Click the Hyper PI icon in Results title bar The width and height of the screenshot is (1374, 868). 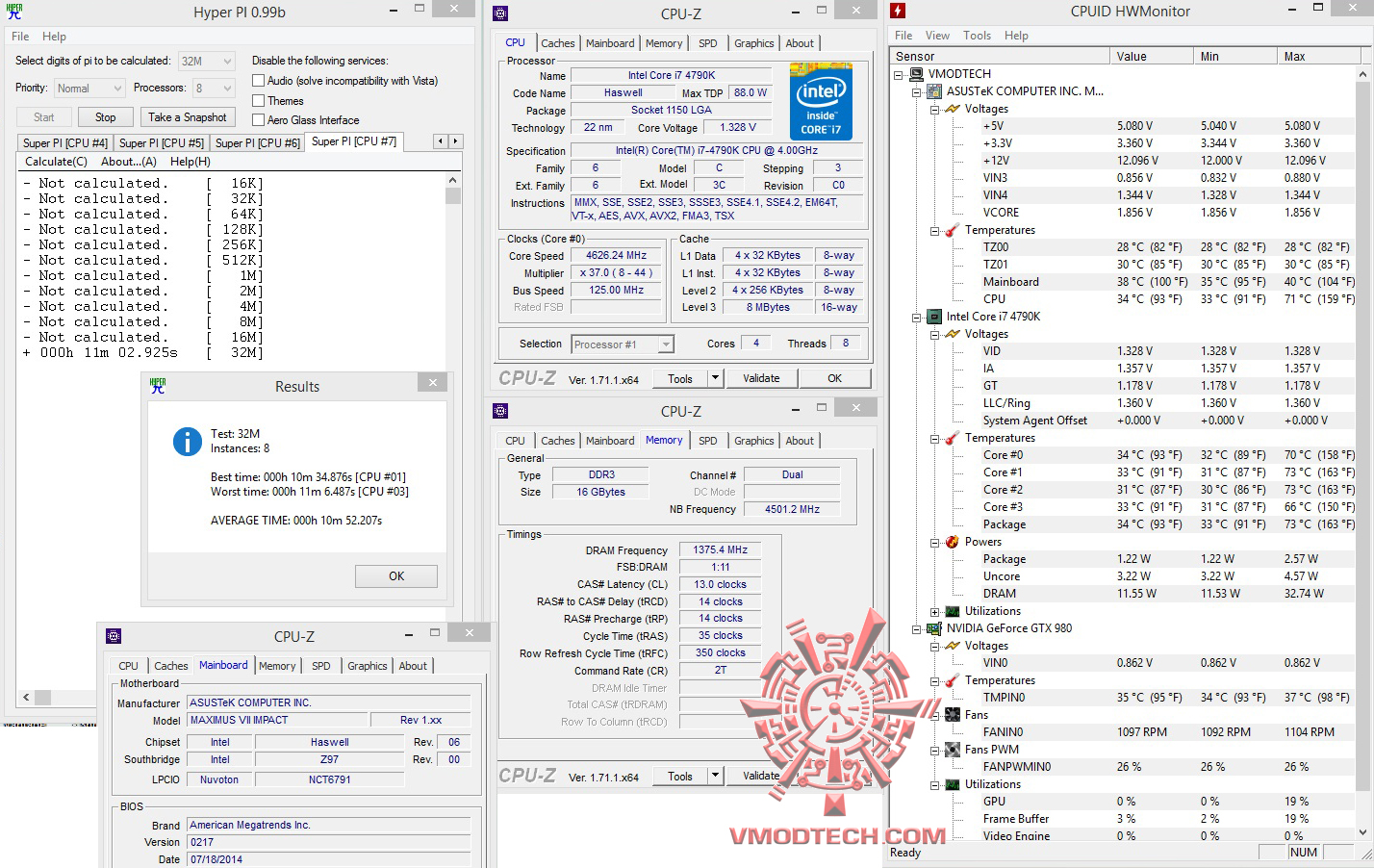click(158, 386)
